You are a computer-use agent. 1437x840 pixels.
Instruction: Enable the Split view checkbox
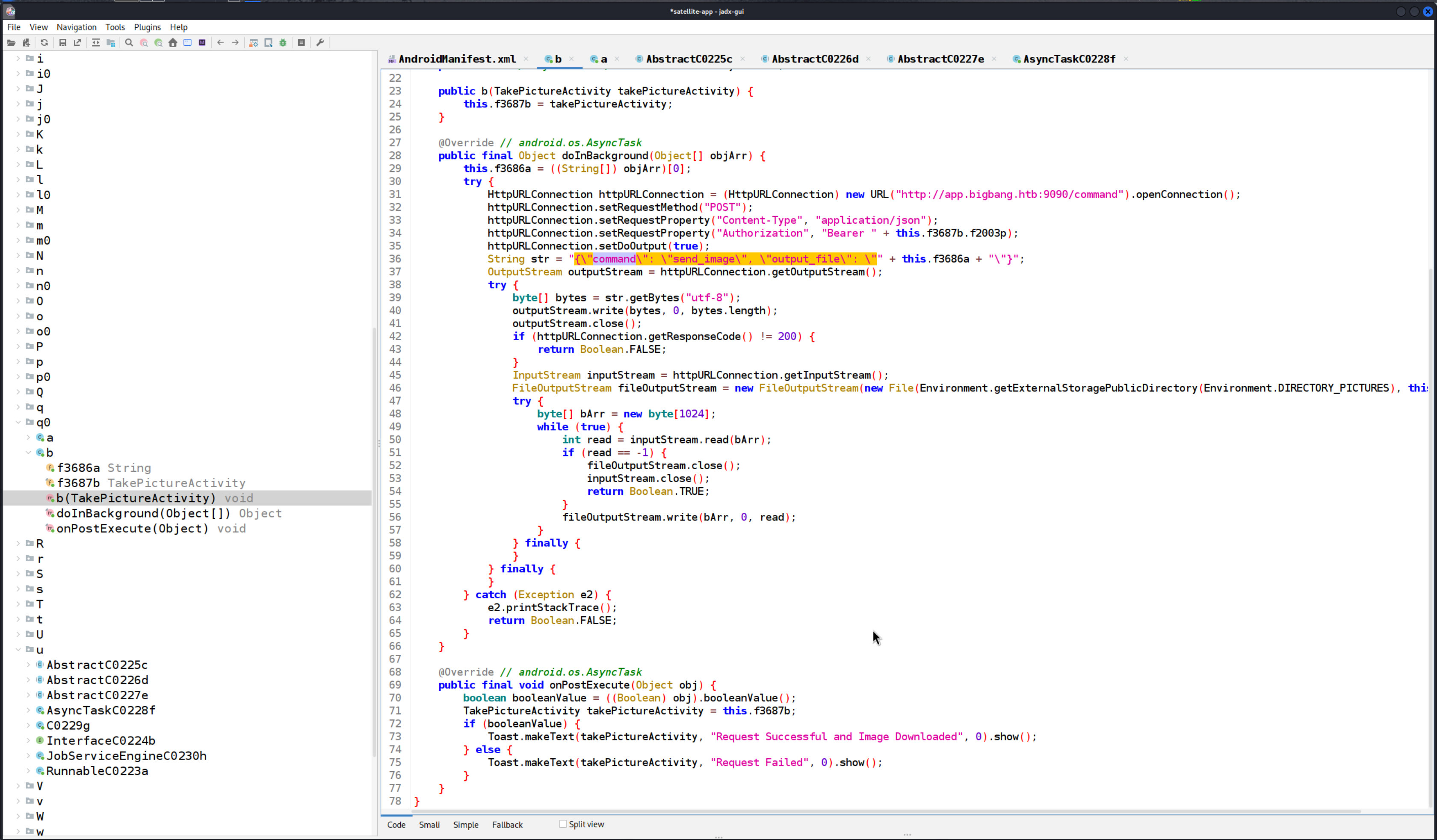tap(563, 824)
